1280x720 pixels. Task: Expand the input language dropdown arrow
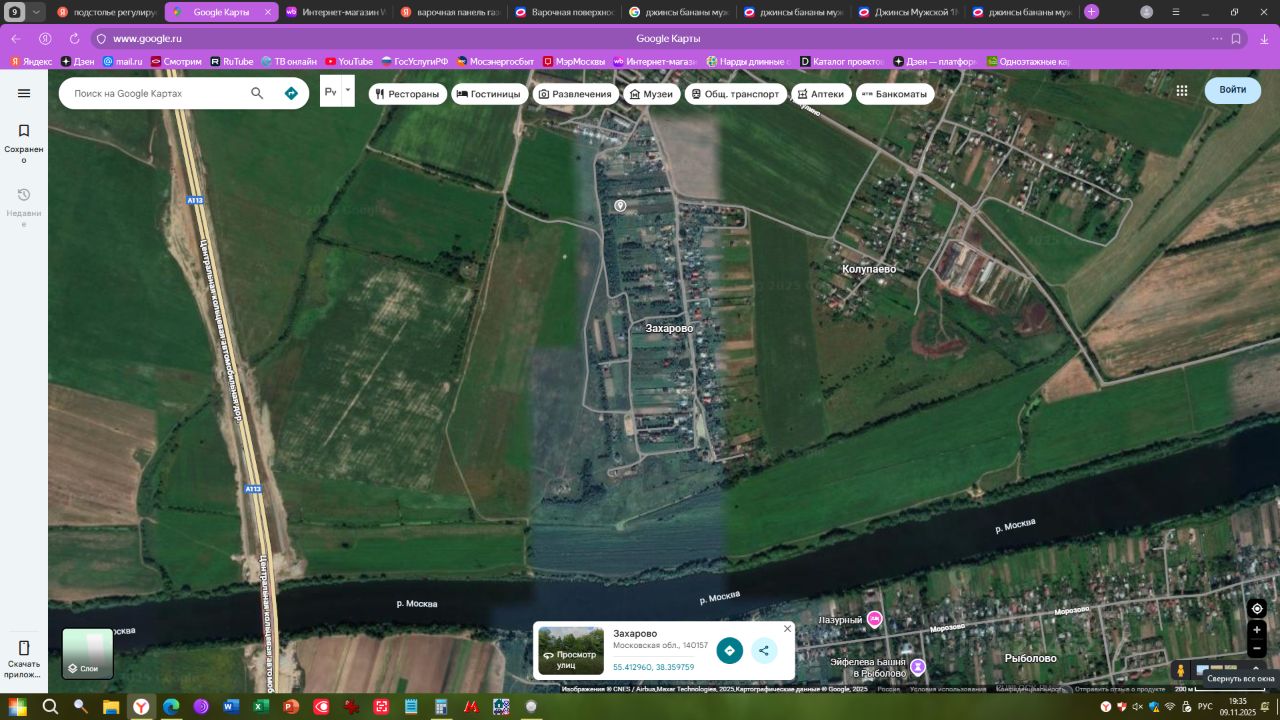(348, 90)
